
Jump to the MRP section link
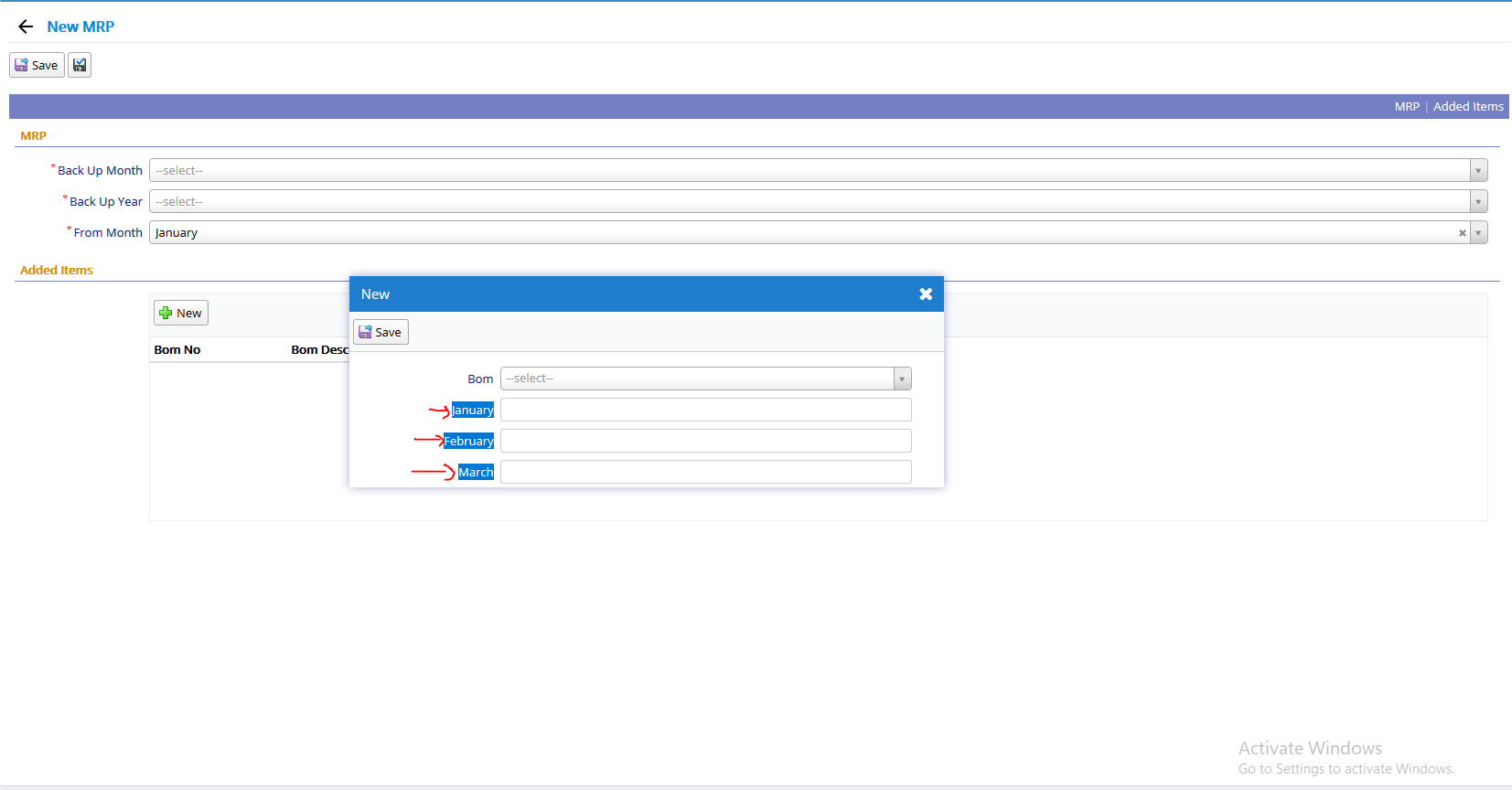[x=1407, y=106]
